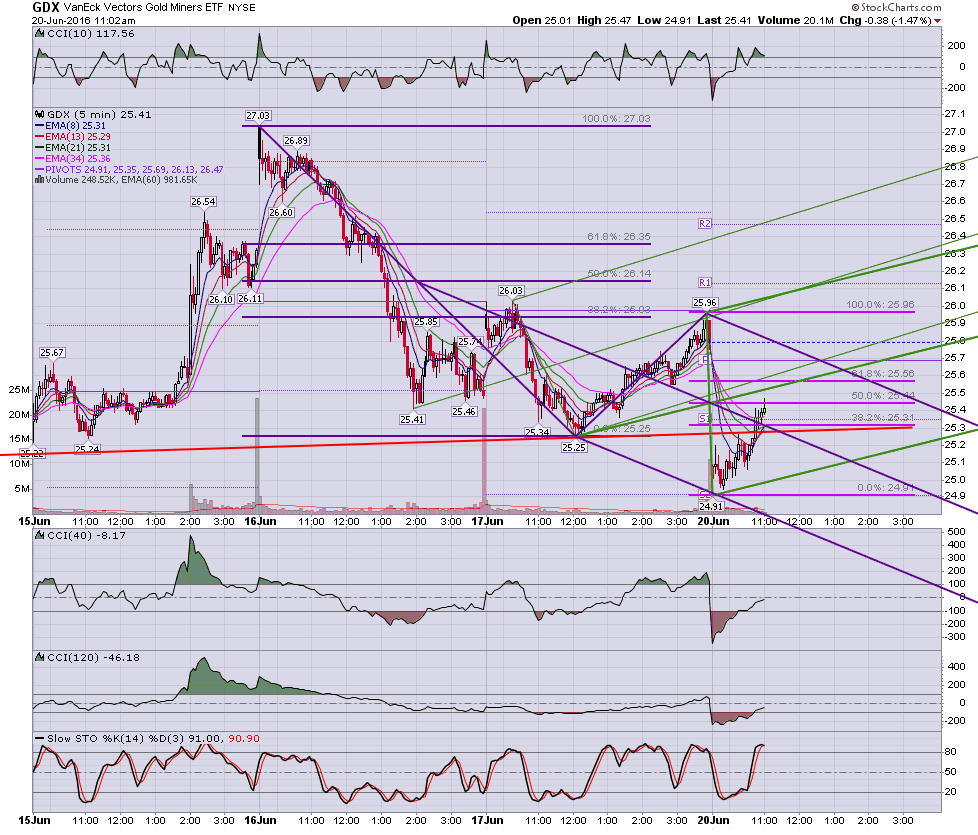This screenshot has width=978, height=835.
Task: Click the bar icon before the Volume 248.52K legend
Action: click(x=40, y=180)
